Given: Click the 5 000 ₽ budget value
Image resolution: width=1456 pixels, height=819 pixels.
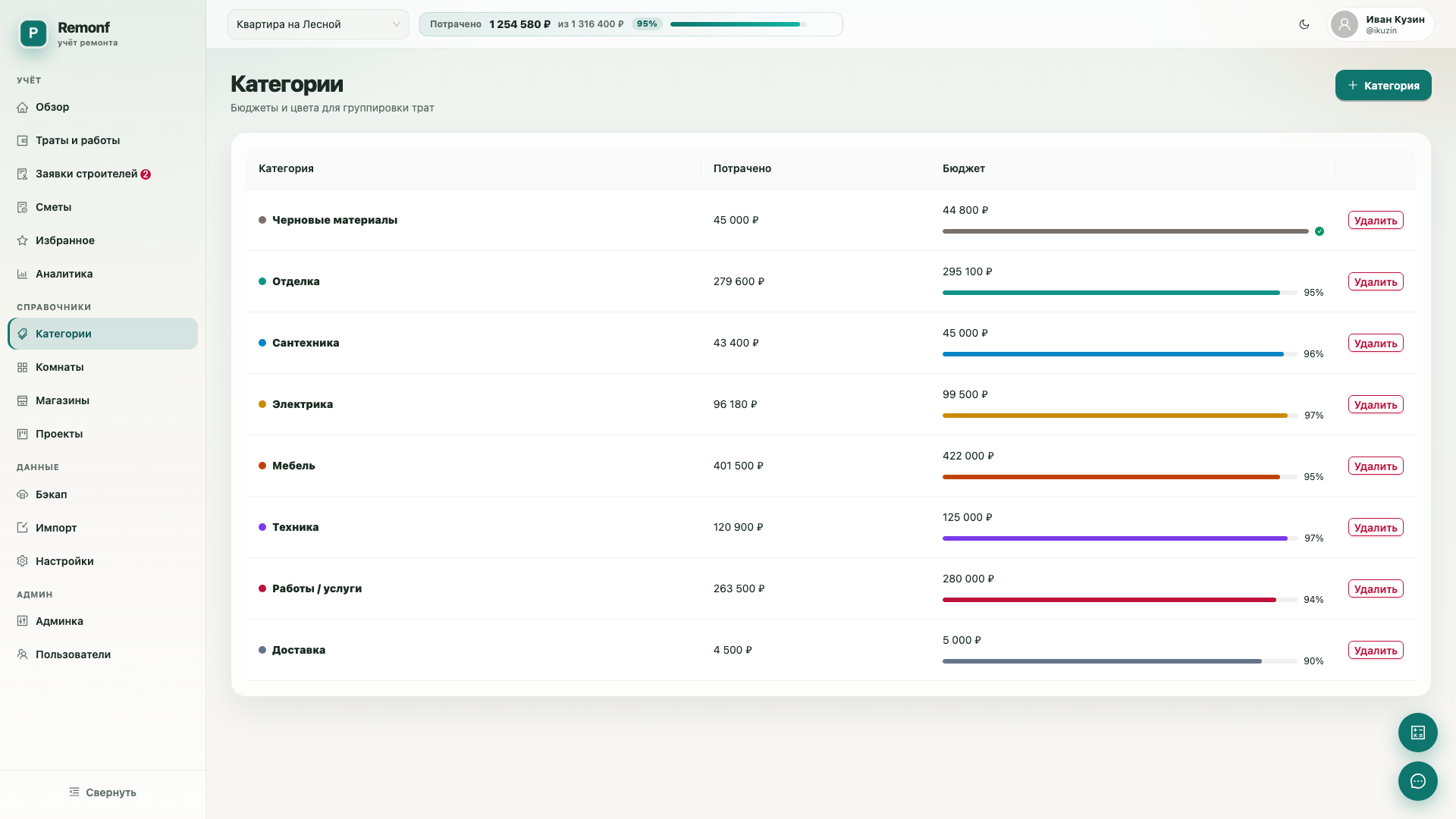Looking at the screenshot, I should pyautogui.click(x=962, y=640).
